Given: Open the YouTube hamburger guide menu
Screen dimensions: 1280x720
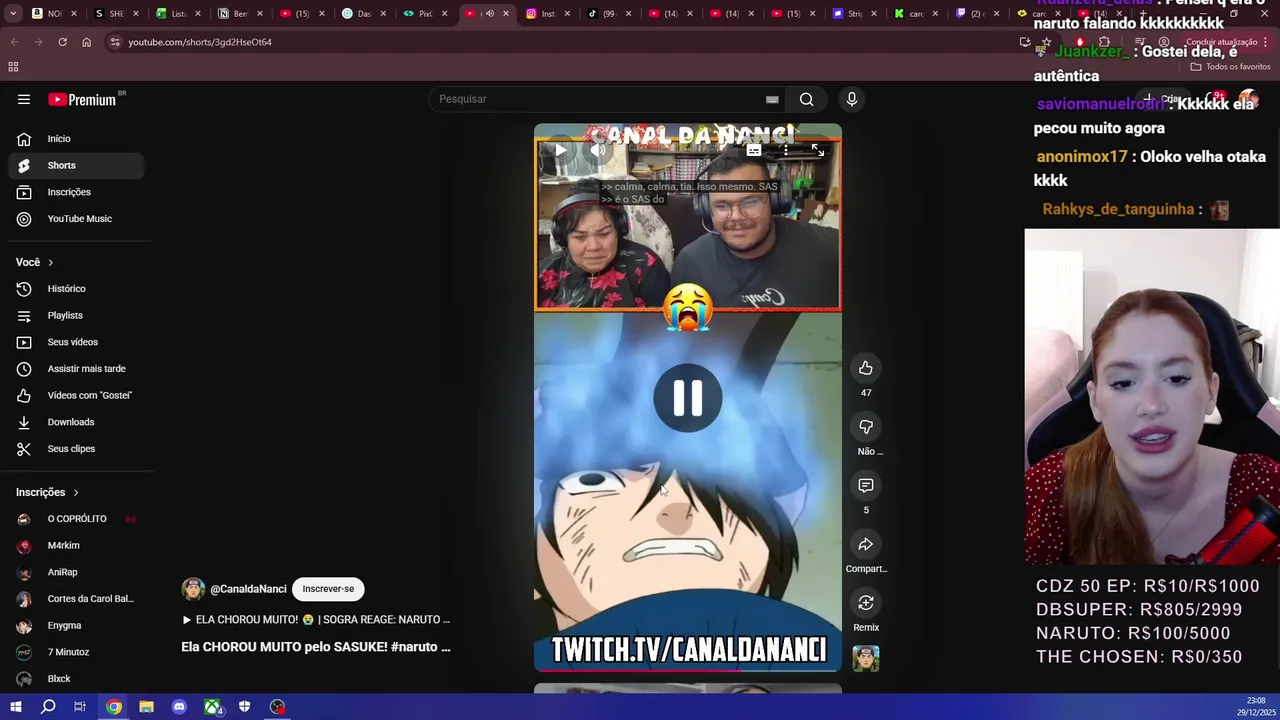Looking at the screenshot, I should click(24, 99).
